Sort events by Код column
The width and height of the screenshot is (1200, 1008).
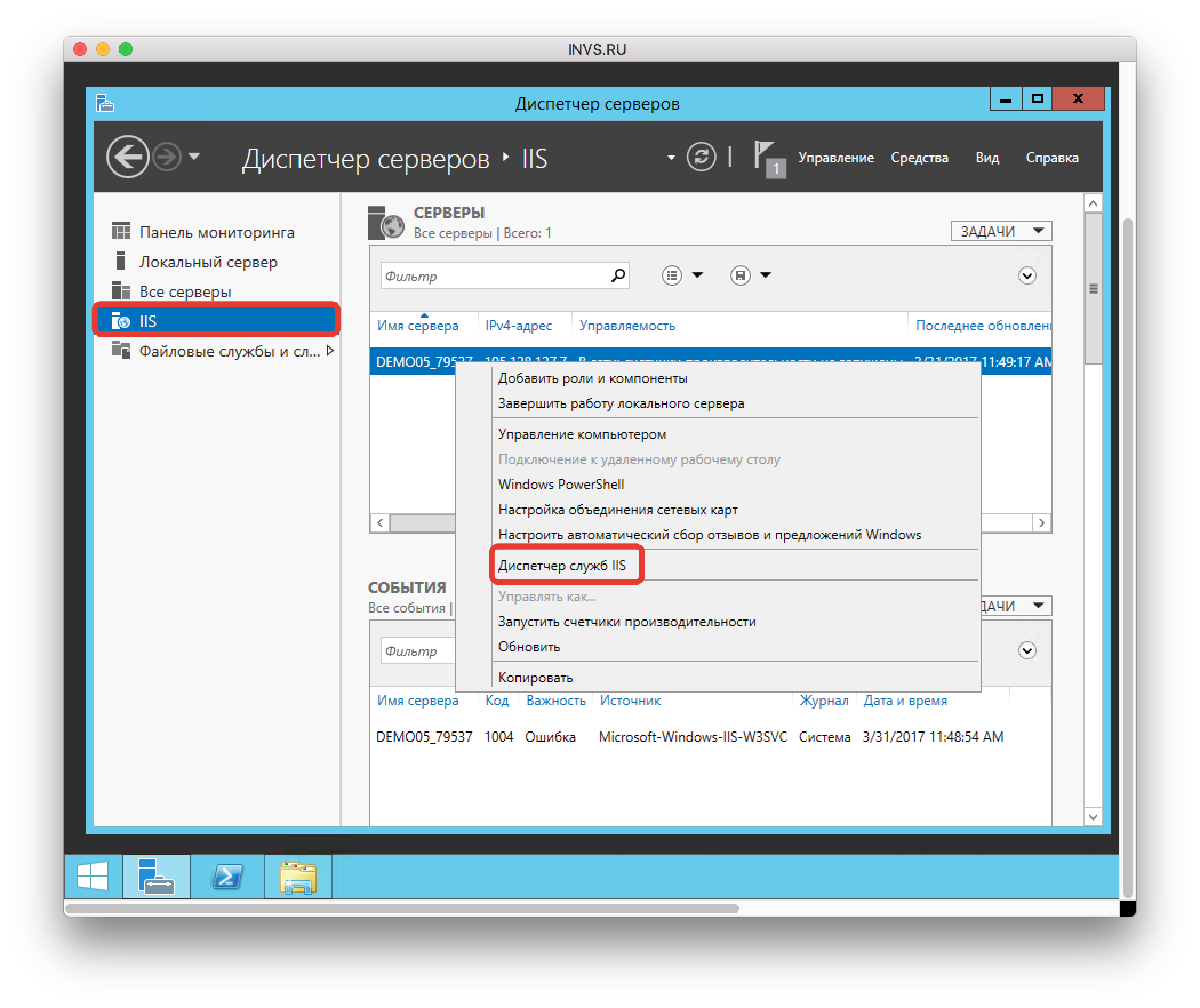point(497,700)
